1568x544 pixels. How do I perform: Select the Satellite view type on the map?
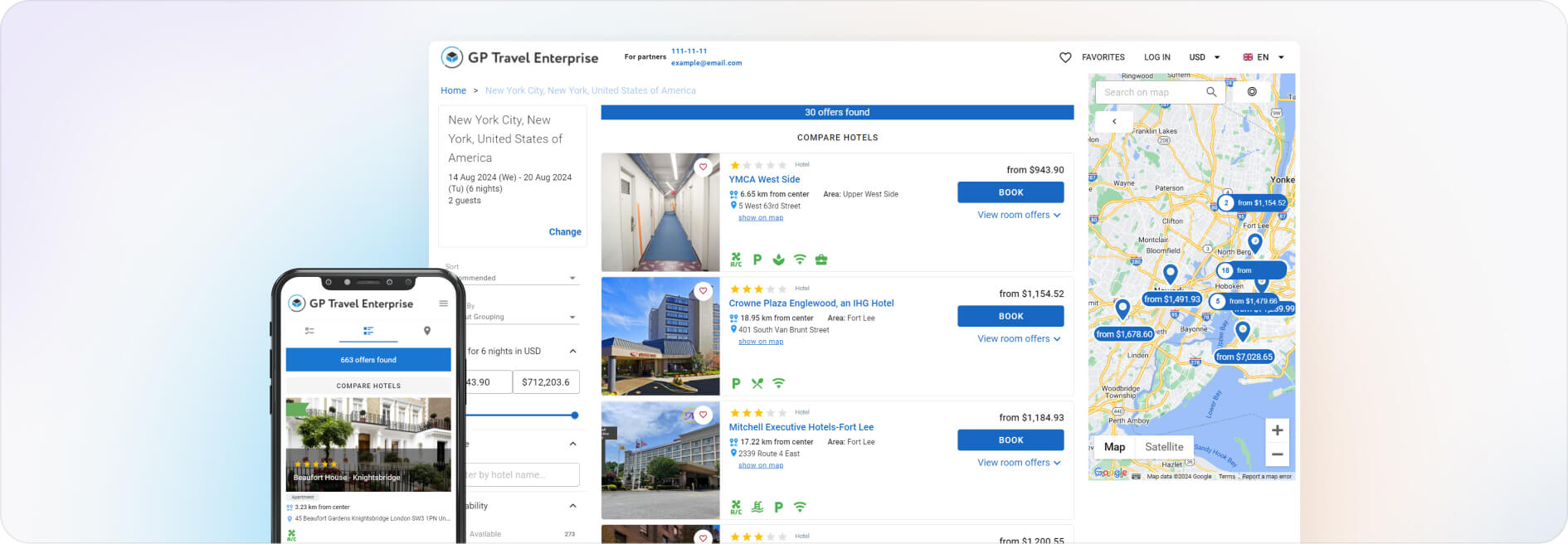tap(1164, 447)
